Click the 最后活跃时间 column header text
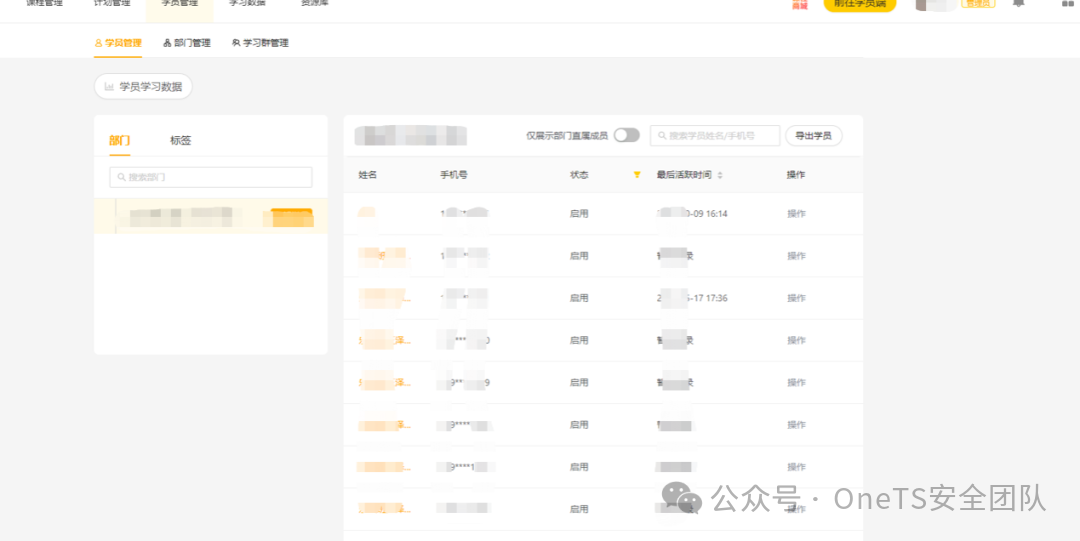Image resolution: width=1080 pixels, height=541 pixels. [x=684, y=175]
